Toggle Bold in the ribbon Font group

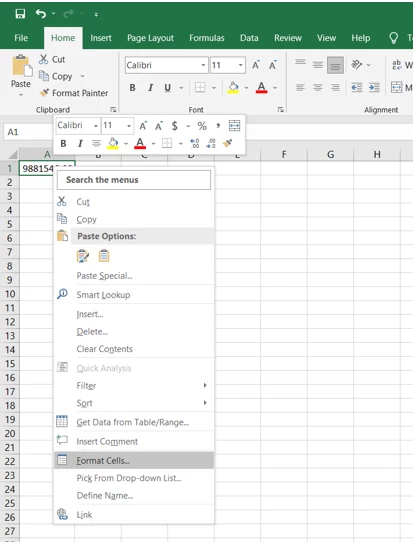132,88
